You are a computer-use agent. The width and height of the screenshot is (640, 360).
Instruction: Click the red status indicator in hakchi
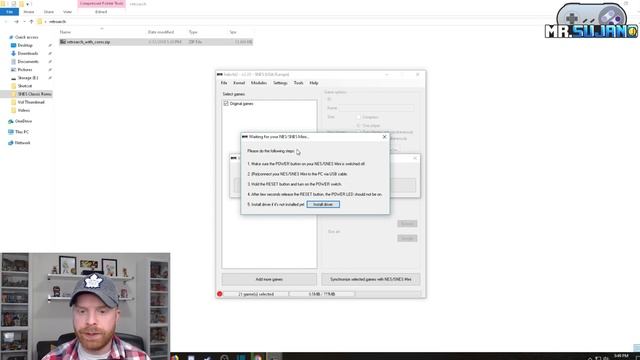pos(220,294)
